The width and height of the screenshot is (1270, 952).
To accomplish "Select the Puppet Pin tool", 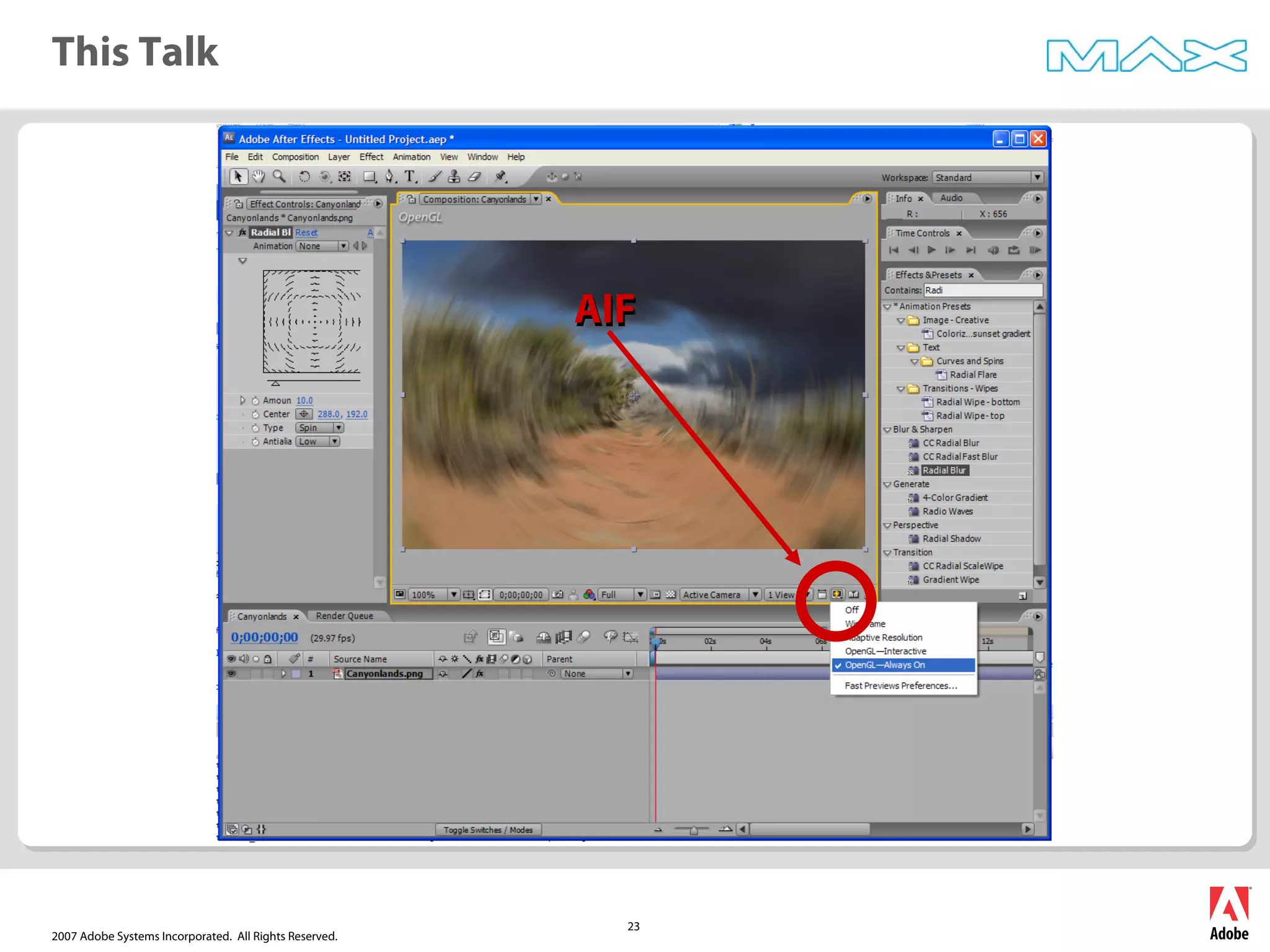I will (x=501, y=177).
